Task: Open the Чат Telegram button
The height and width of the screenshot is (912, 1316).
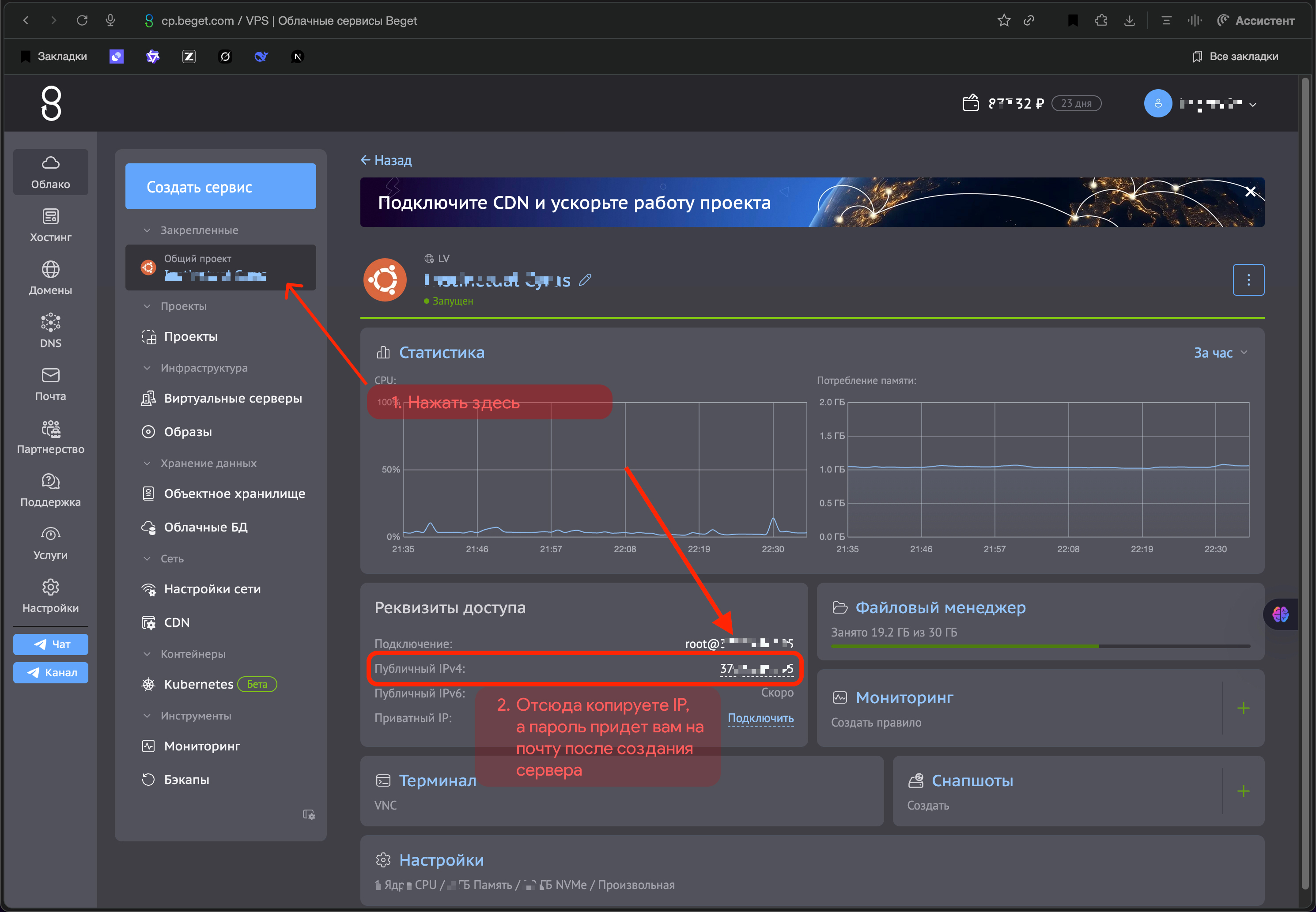Action: (50, 644)
